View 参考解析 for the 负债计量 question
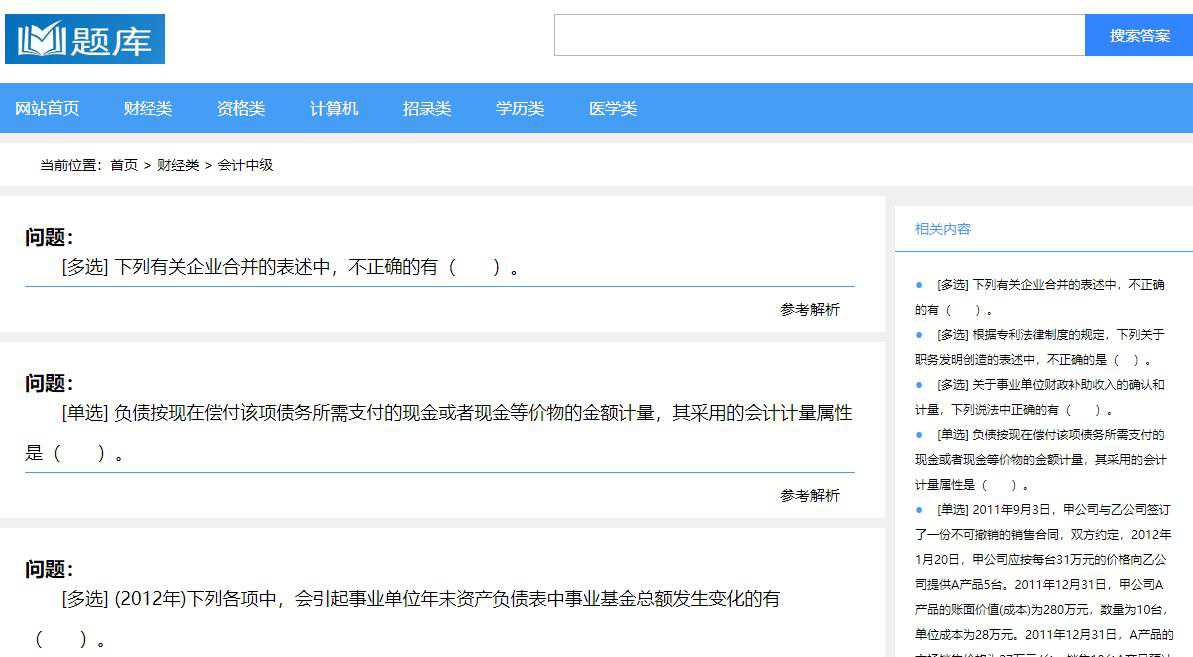 [810, 496]
